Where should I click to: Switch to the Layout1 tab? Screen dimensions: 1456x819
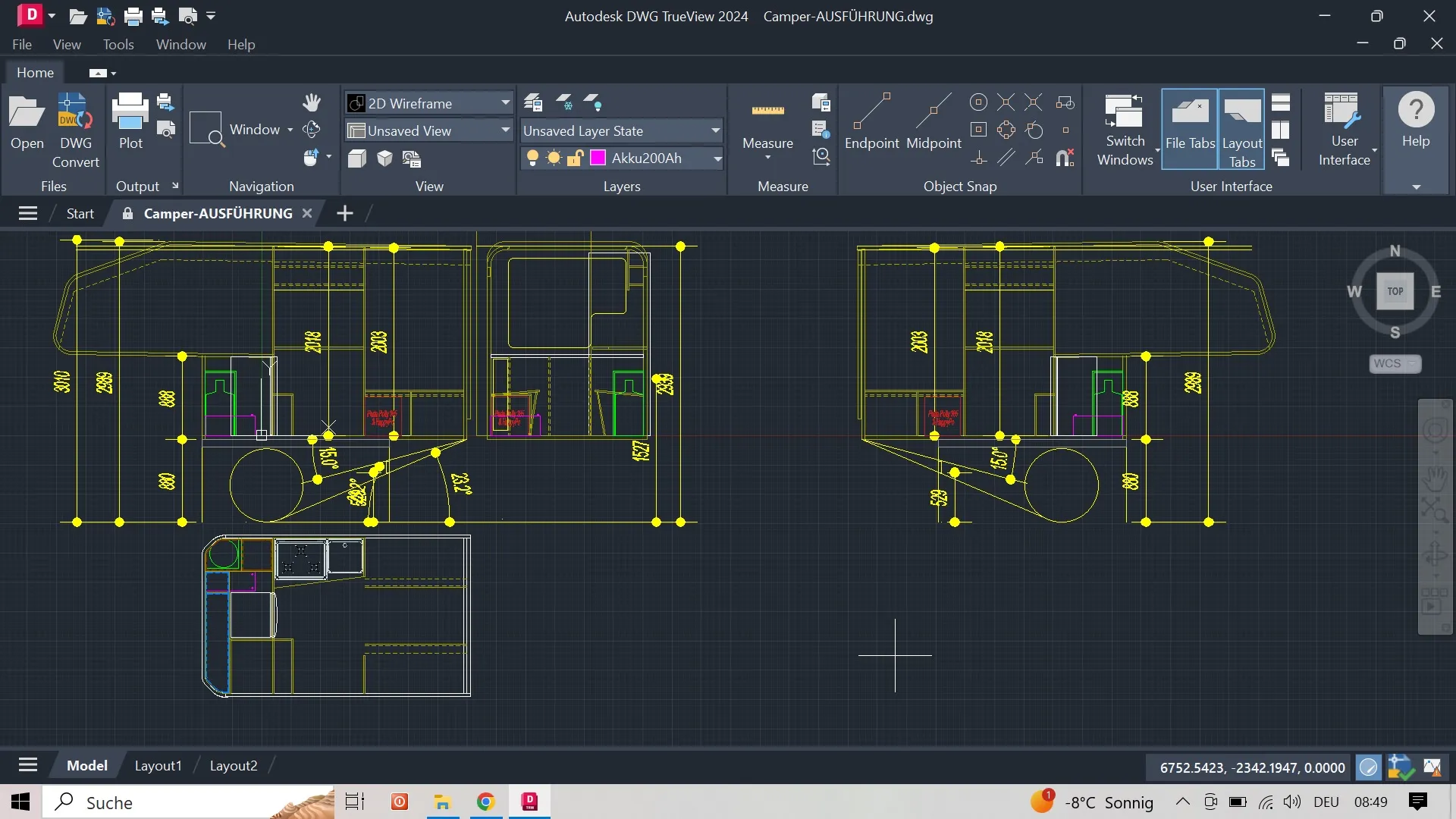(158, 765)
